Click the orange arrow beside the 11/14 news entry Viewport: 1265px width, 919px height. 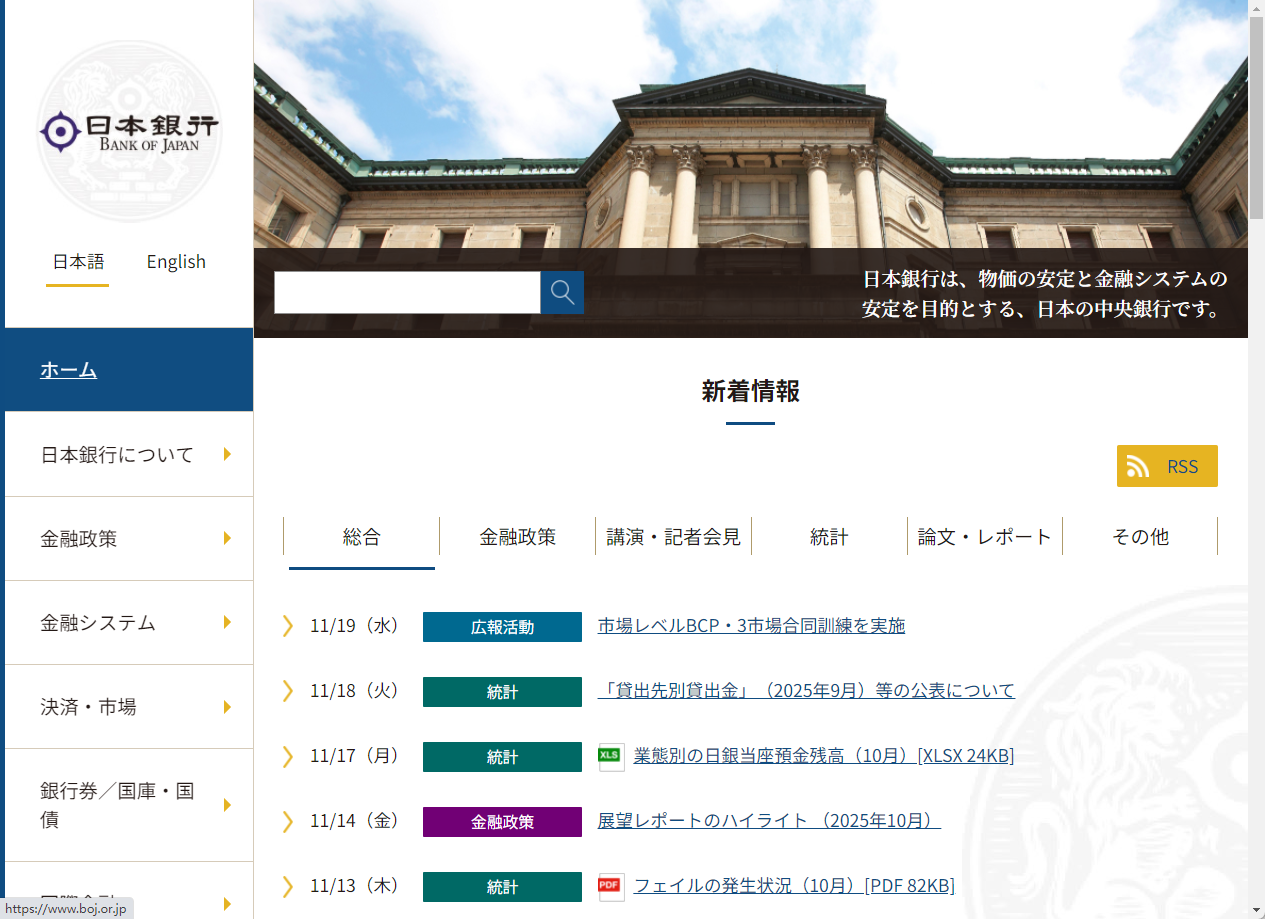(x=288, y=821)
